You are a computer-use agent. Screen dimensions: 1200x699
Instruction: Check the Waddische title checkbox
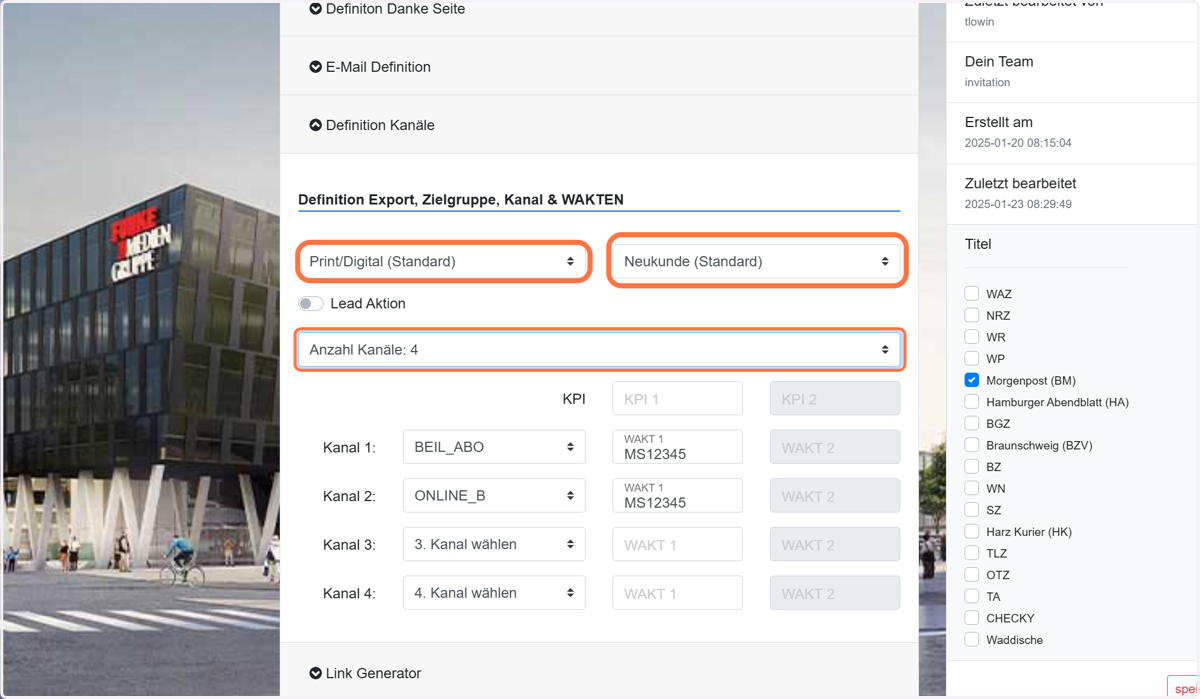pos(972,639)
